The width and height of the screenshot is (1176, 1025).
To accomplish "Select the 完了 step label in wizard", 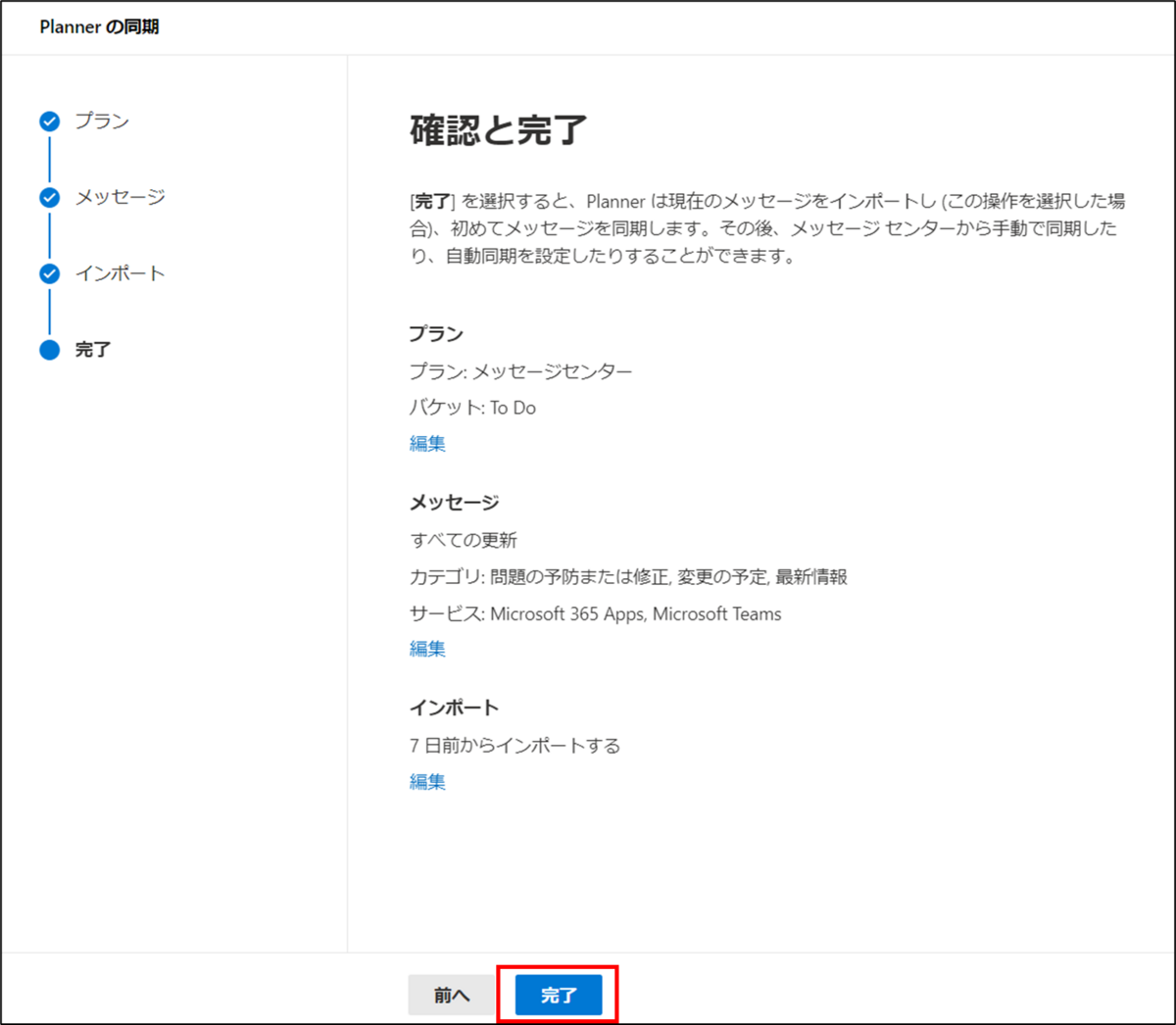I will coord(93,349).
